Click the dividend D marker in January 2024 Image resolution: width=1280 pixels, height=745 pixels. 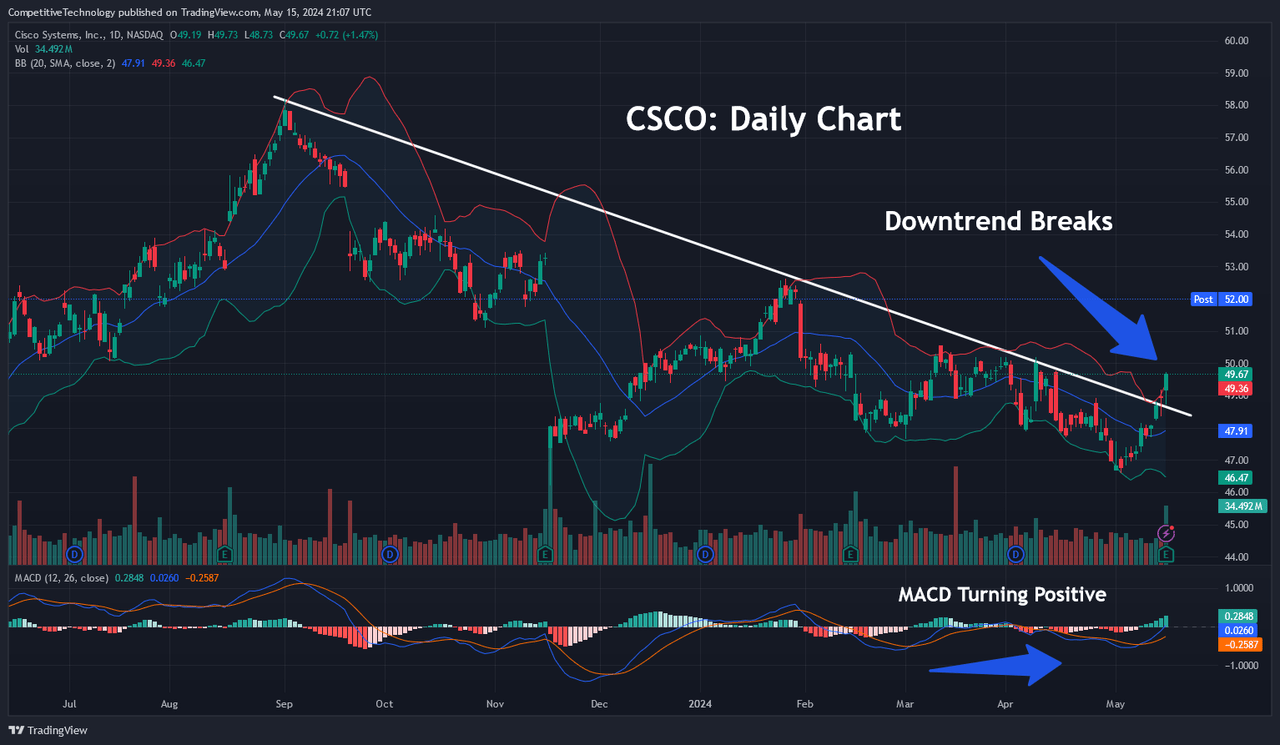(x=706, y=553)
